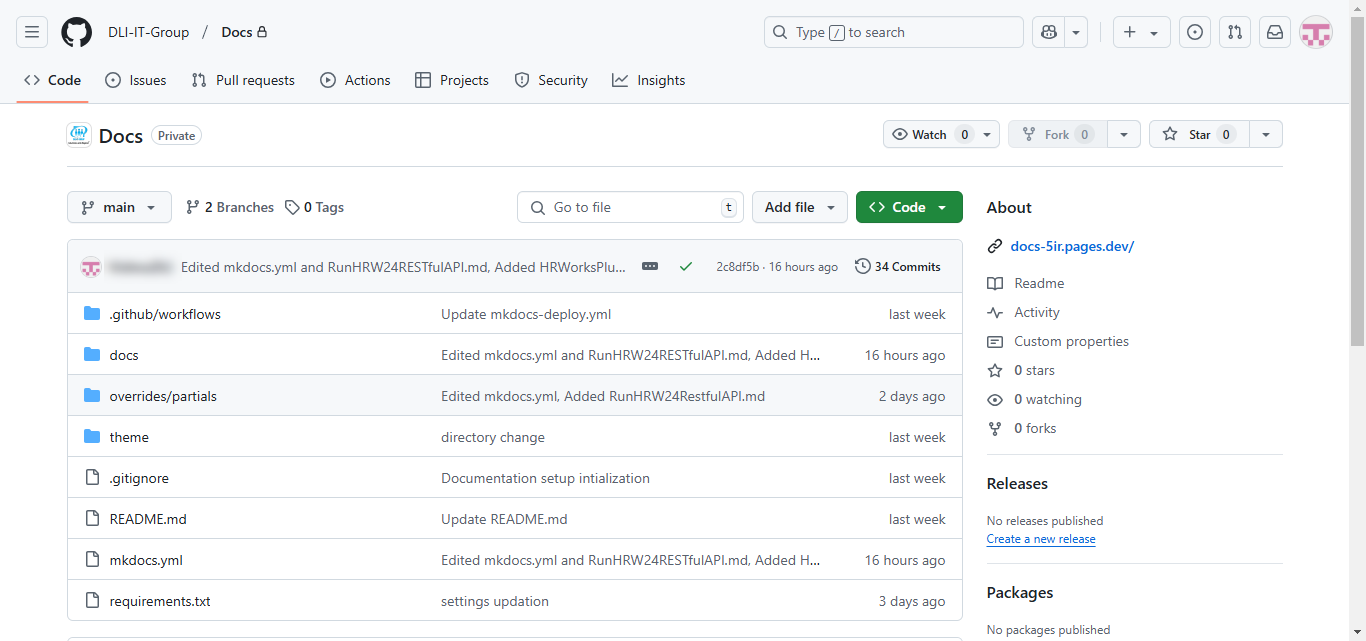Click the GitHub octocat home logo
This screenshot has width=1366, height=641.
[76, 31]
